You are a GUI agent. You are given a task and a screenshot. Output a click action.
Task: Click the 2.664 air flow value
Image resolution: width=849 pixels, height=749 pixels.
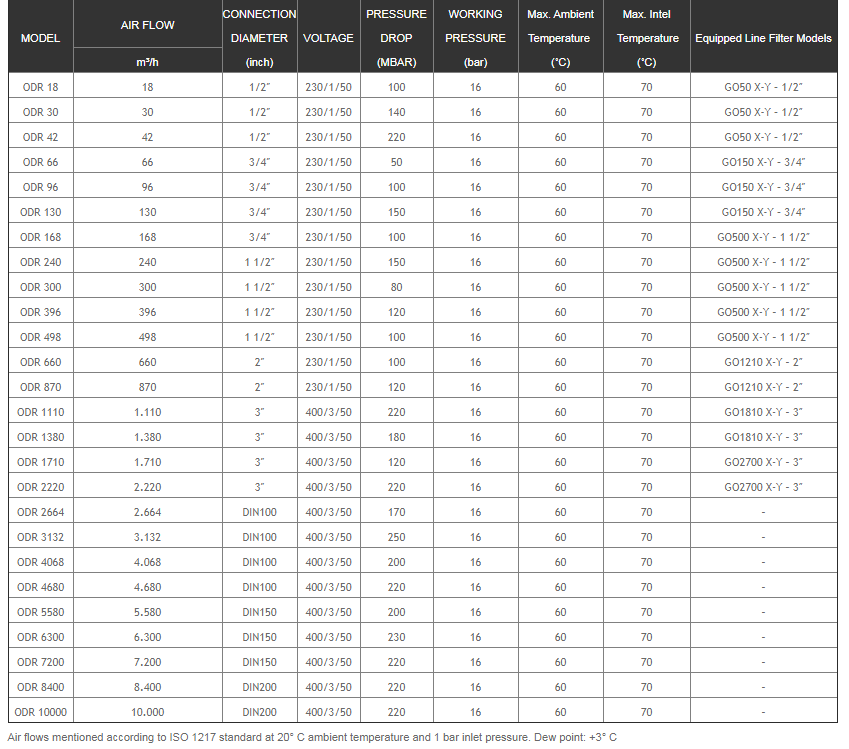tap(148, 512)
